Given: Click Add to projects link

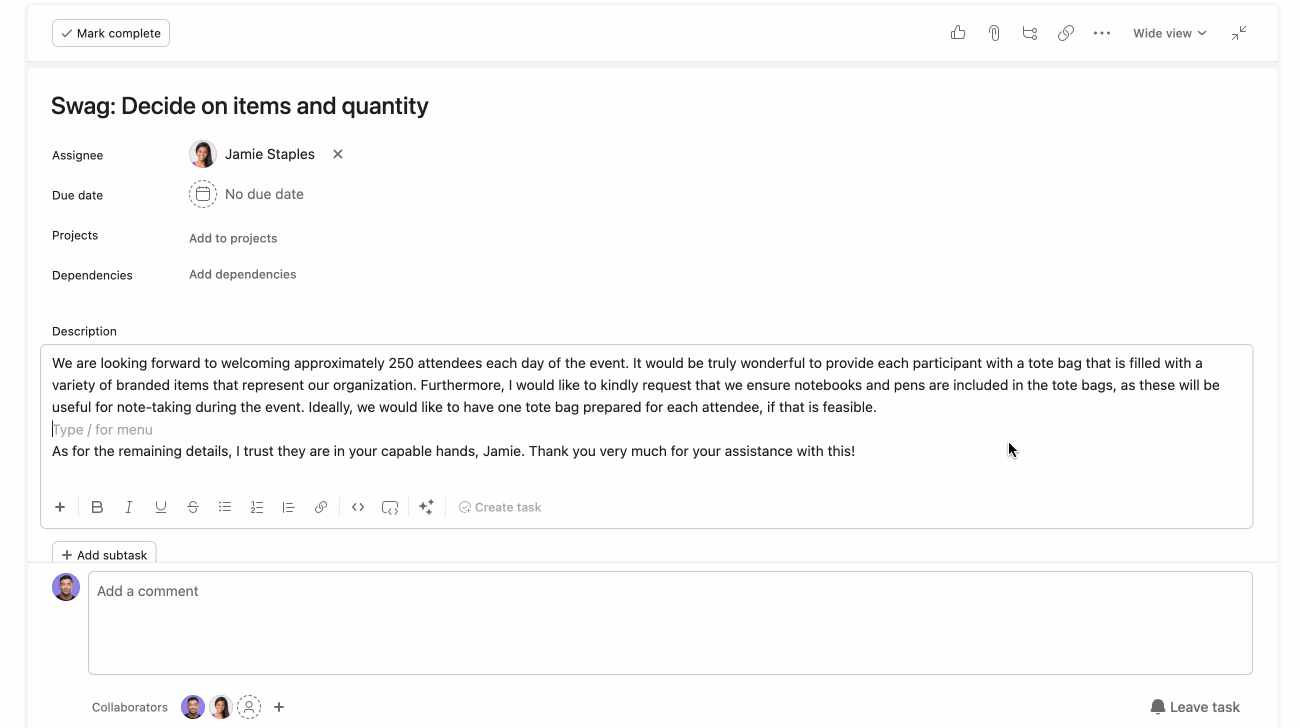Looking at the screenshot, I should click(233, 238).
